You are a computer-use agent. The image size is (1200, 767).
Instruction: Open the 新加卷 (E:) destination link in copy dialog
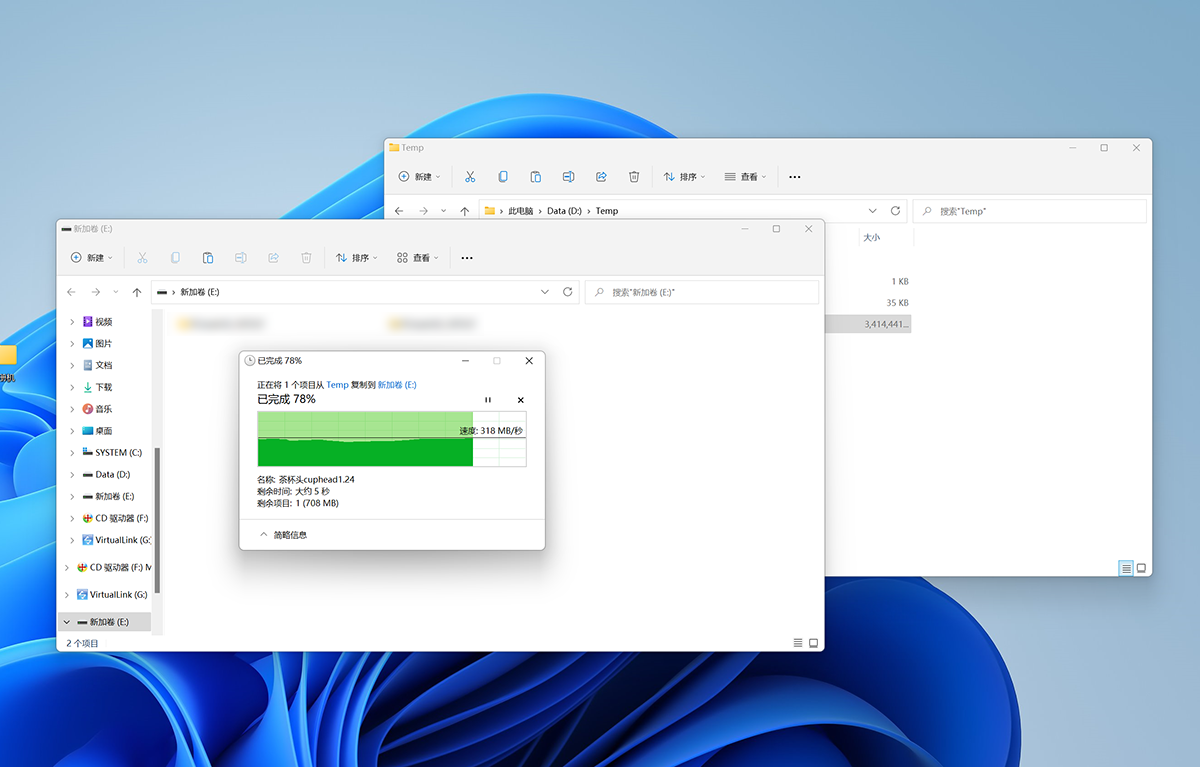click(397, 385)
